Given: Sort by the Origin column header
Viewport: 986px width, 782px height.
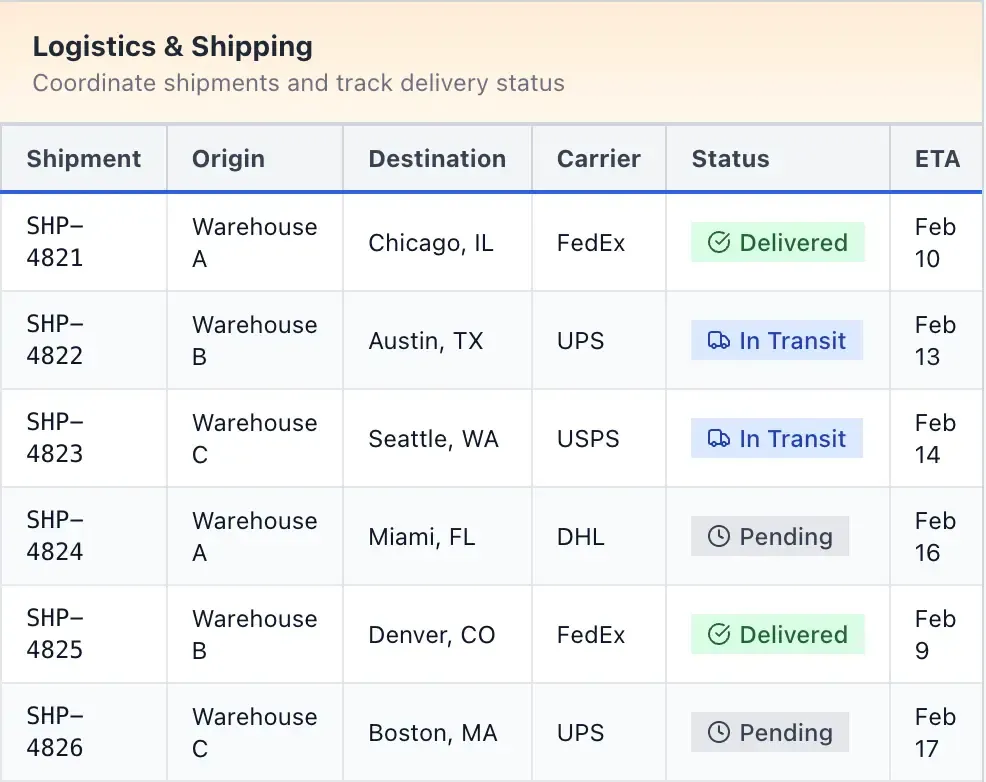Looking at the screenshot, I should tap(229, 159).
